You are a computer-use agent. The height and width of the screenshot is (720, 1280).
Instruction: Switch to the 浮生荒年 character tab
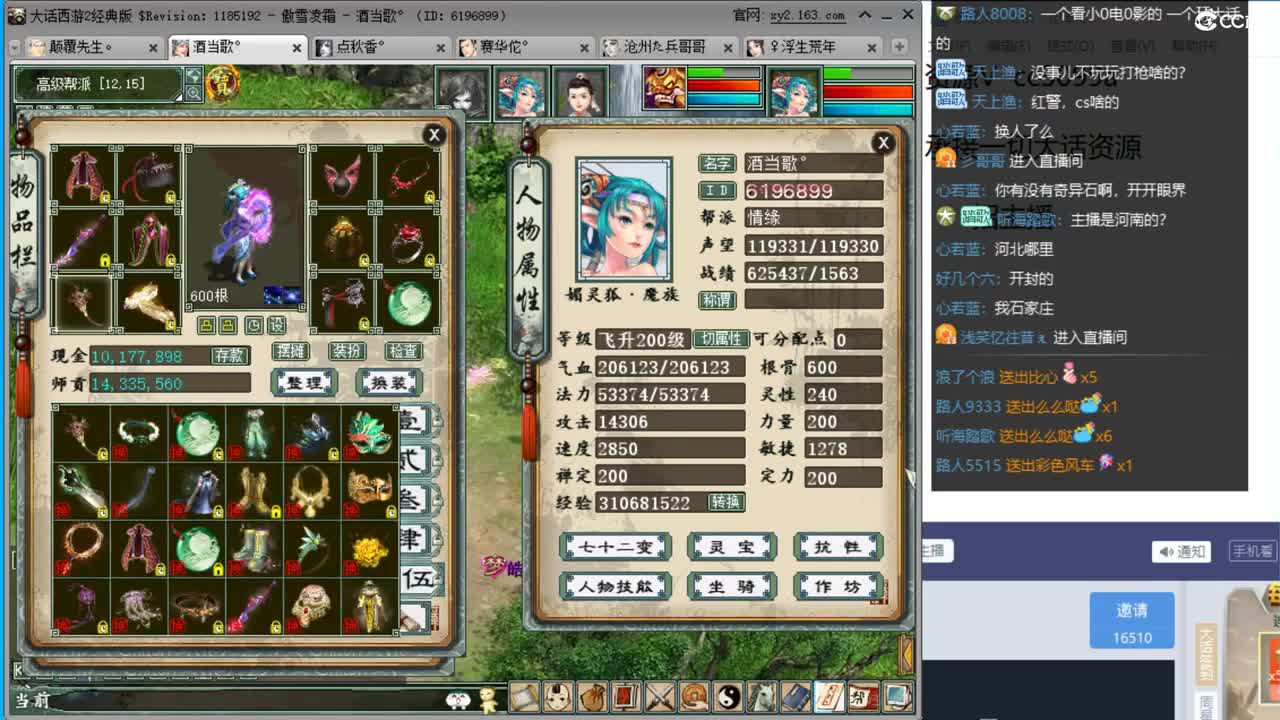tap(812, 47)
